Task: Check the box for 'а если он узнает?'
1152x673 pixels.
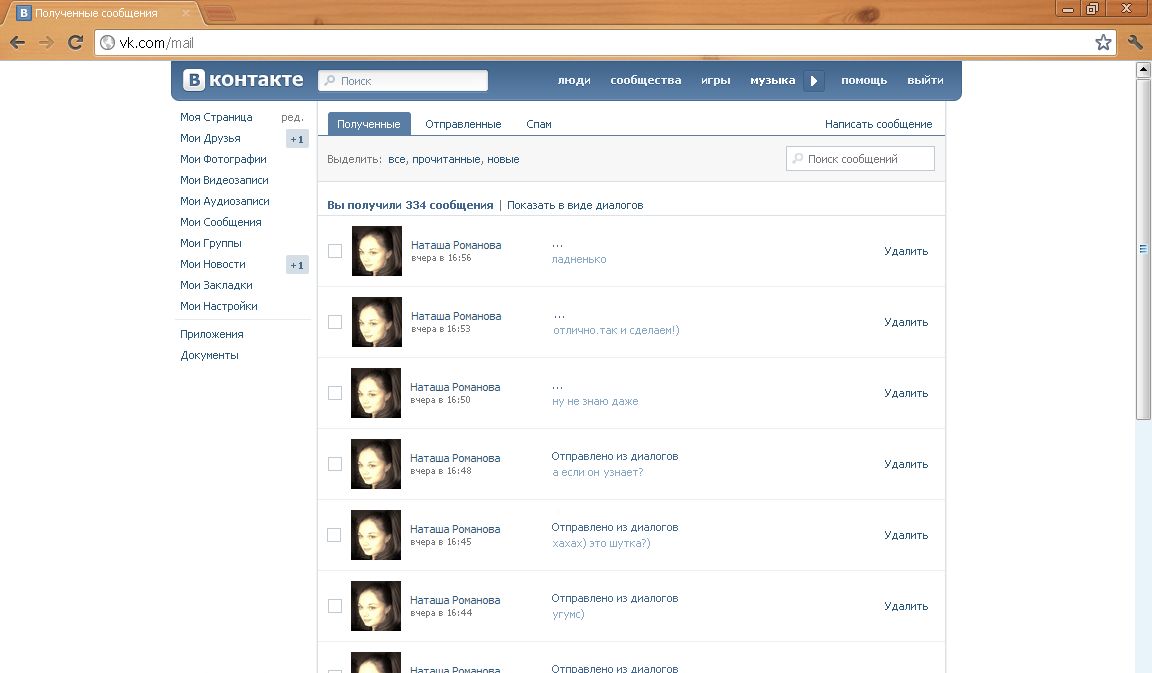Action: pos(335,464)
